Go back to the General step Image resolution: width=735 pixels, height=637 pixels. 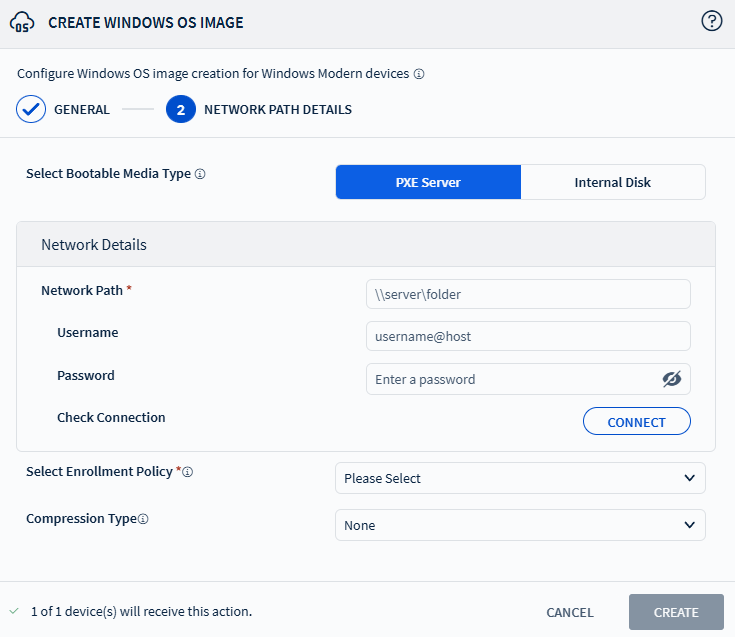coord(82,110)
